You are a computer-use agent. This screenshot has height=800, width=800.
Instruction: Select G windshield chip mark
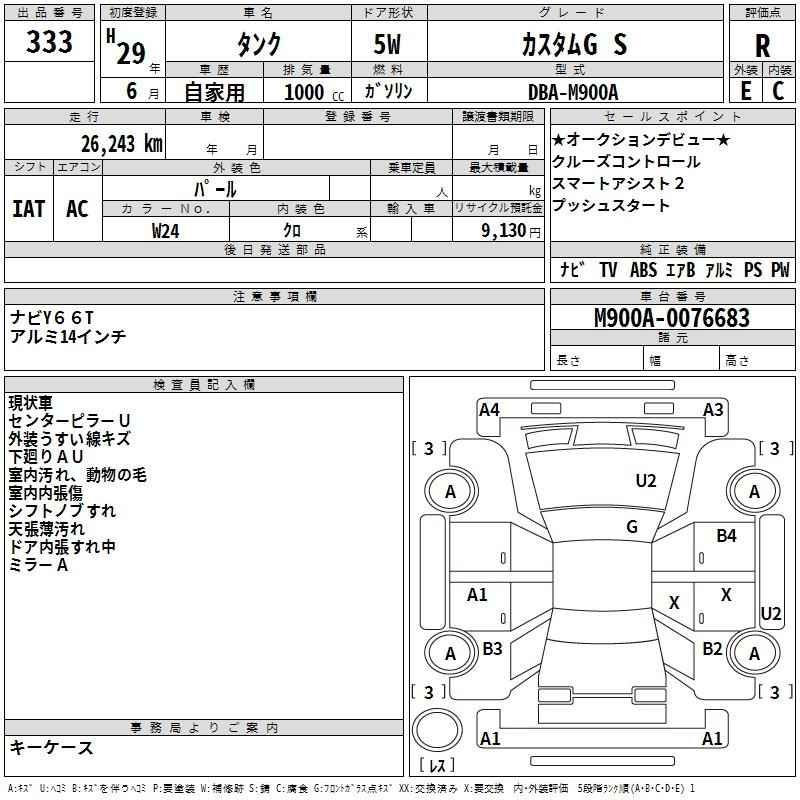coord(632,527)
